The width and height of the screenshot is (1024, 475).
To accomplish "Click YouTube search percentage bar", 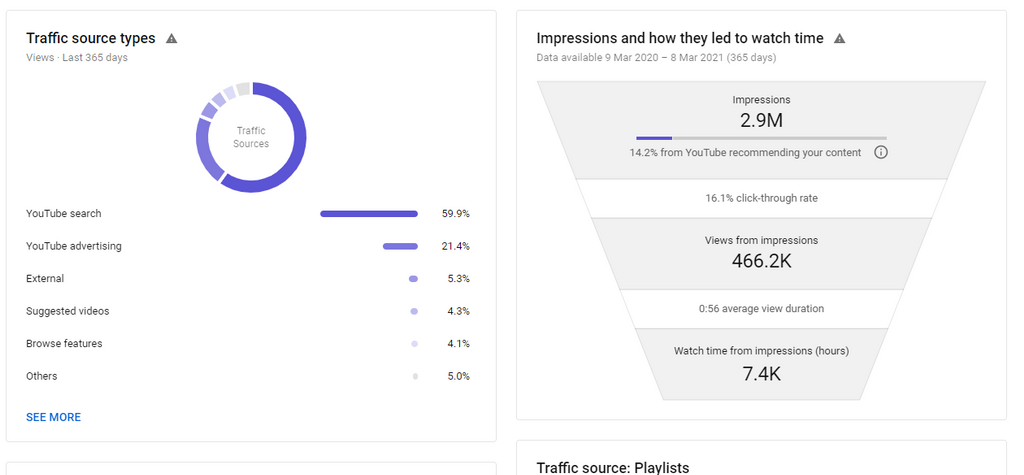I will [368, 214].
